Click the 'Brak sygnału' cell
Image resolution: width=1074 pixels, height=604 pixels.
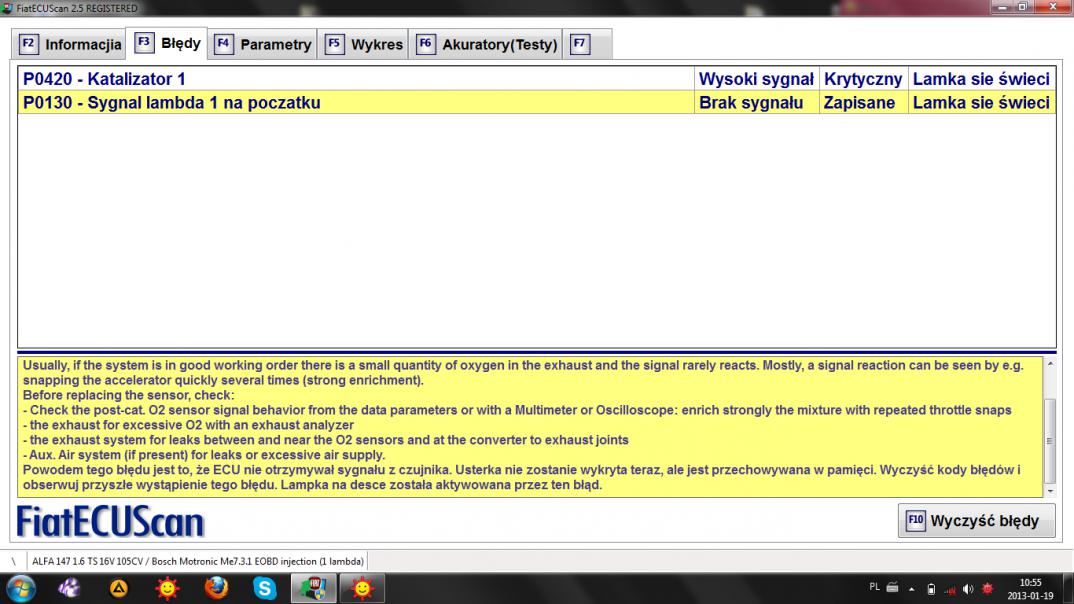(x=756, y=103)
